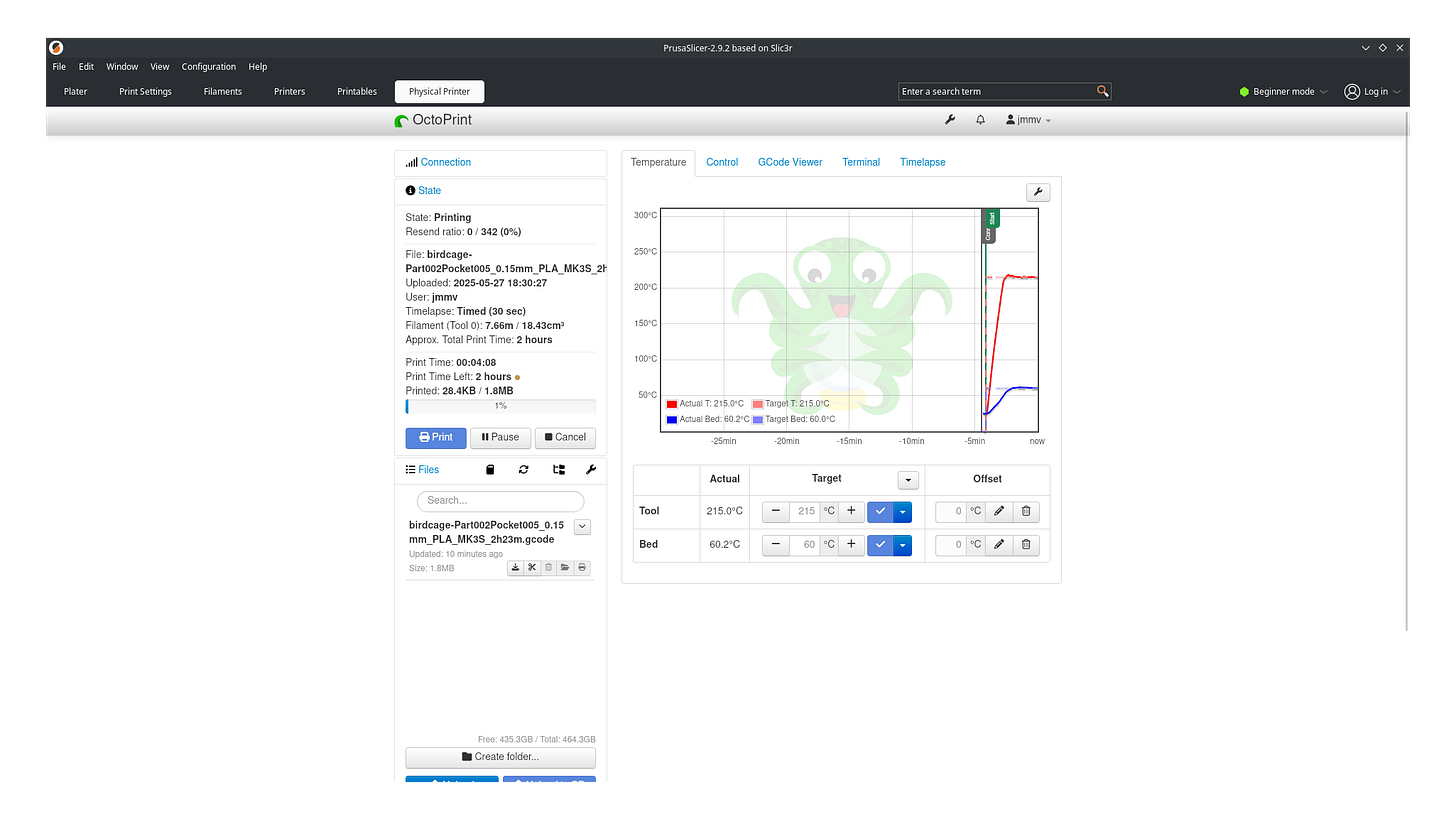Collapse the Files panel heading
1456x837 pixels.
tap(429, 469)
